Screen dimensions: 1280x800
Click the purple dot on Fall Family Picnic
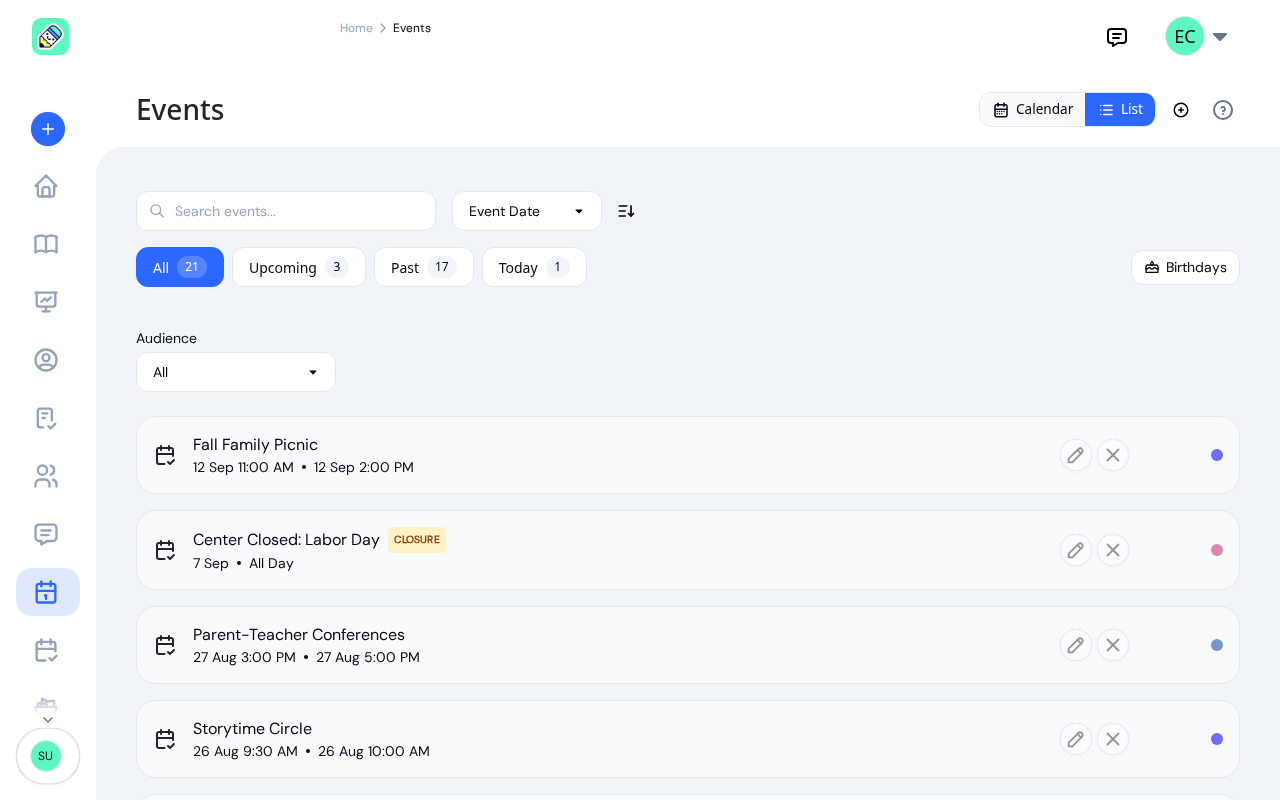pos(1217,455)
